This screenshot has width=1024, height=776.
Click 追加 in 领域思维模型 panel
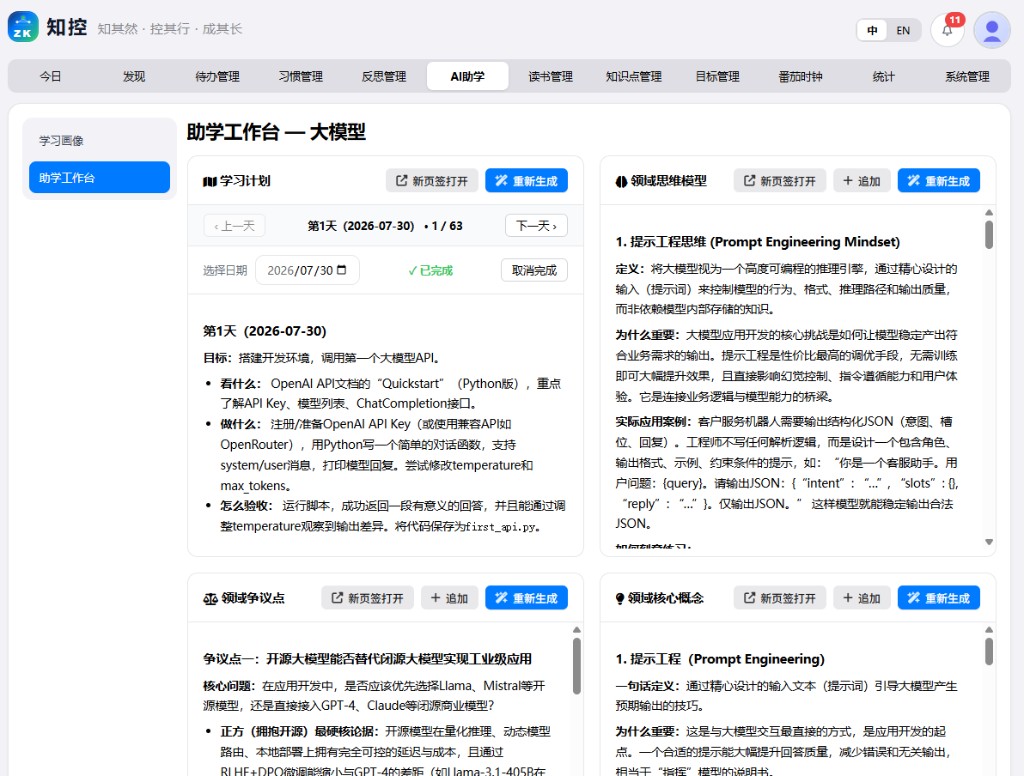point(861,180)
